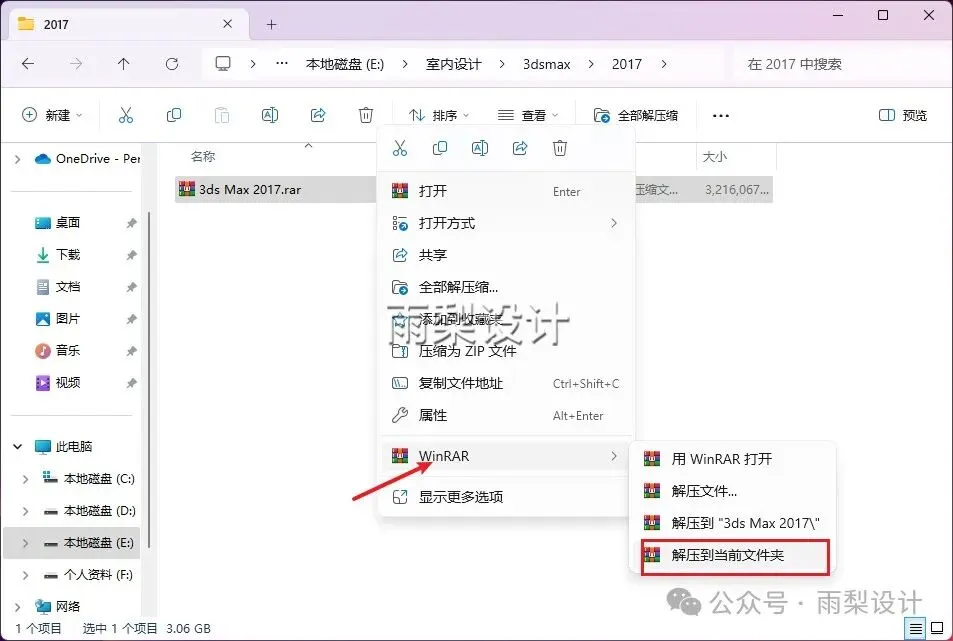Click Delete icon in the context menu
Image resolution: width=953 pixels, height=641 pixels.
click(x=560, y=148)
